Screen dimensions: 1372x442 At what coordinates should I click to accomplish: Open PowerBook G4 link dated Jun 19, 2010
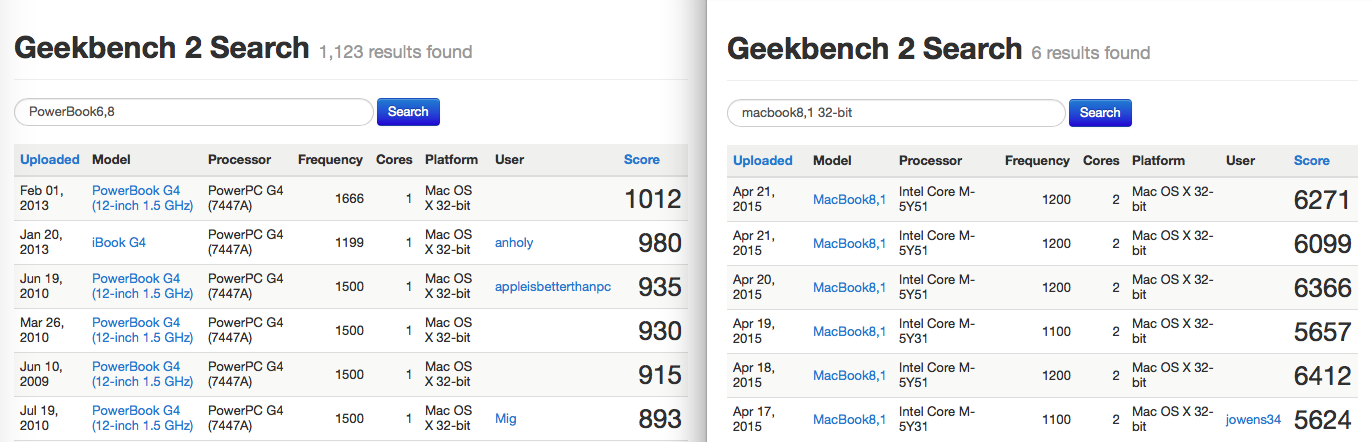click(x=142, y=286)
